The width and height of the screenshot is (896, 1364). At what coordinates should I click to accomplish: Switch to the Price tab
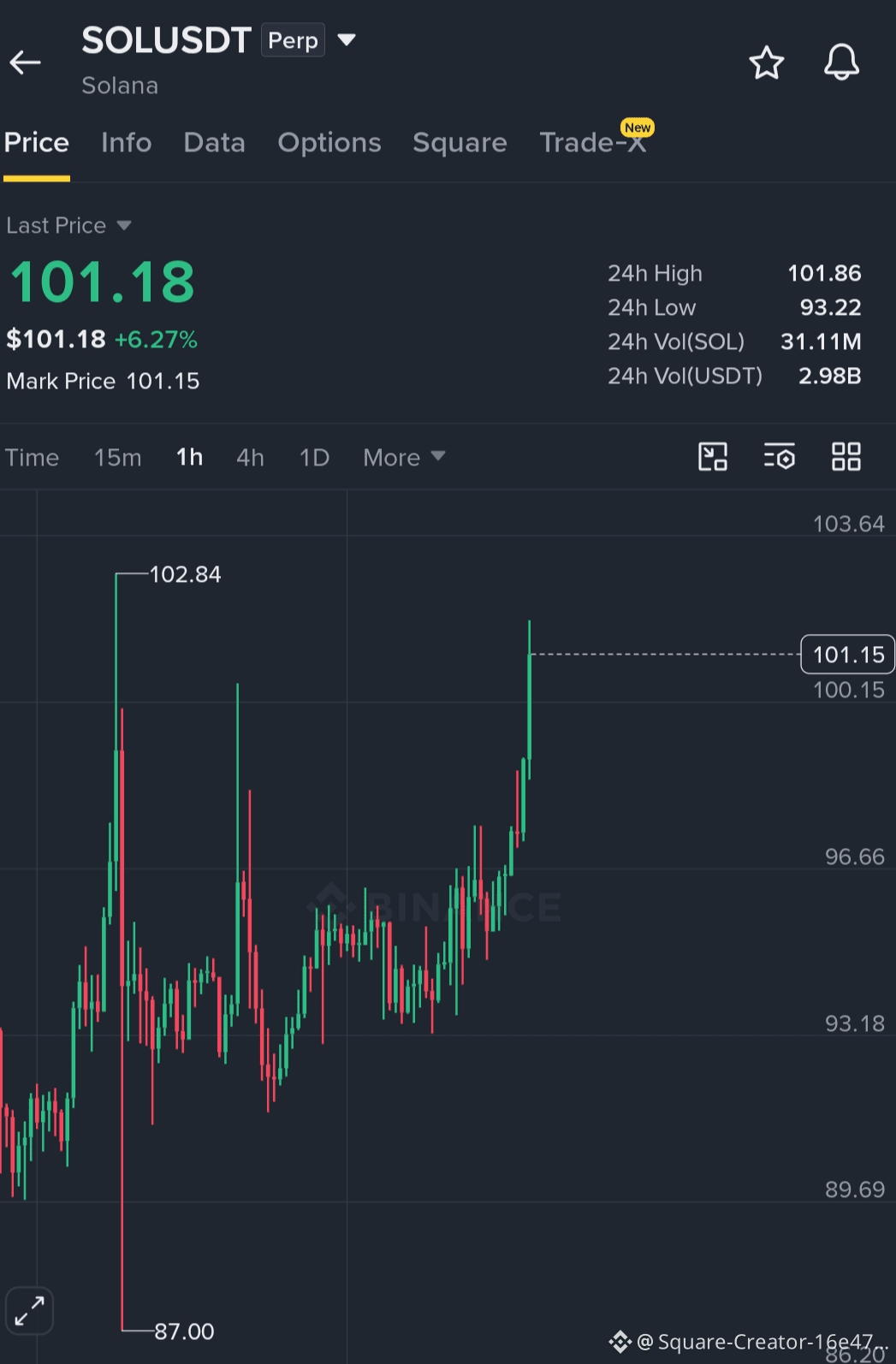click(36, 143)
